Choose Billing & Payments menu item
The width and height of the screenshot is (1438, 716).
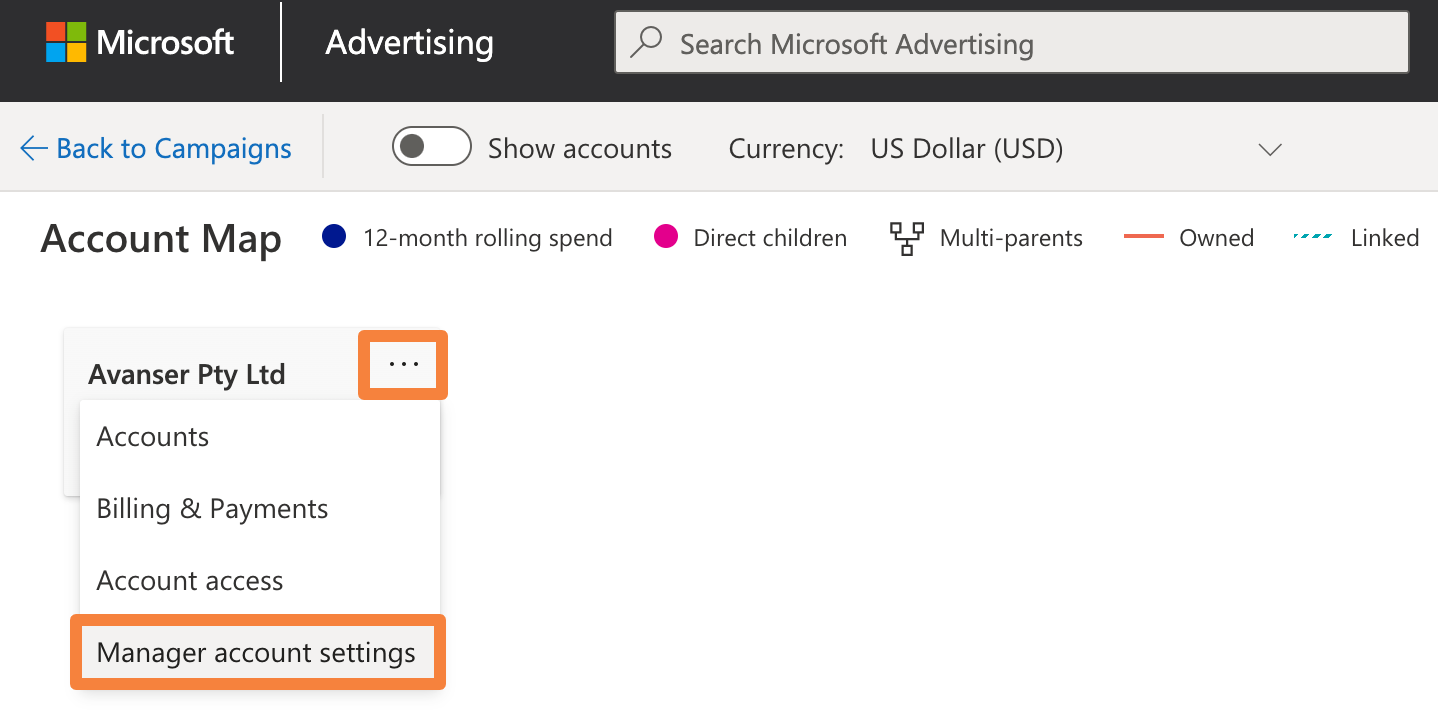(x=212, y=509)
